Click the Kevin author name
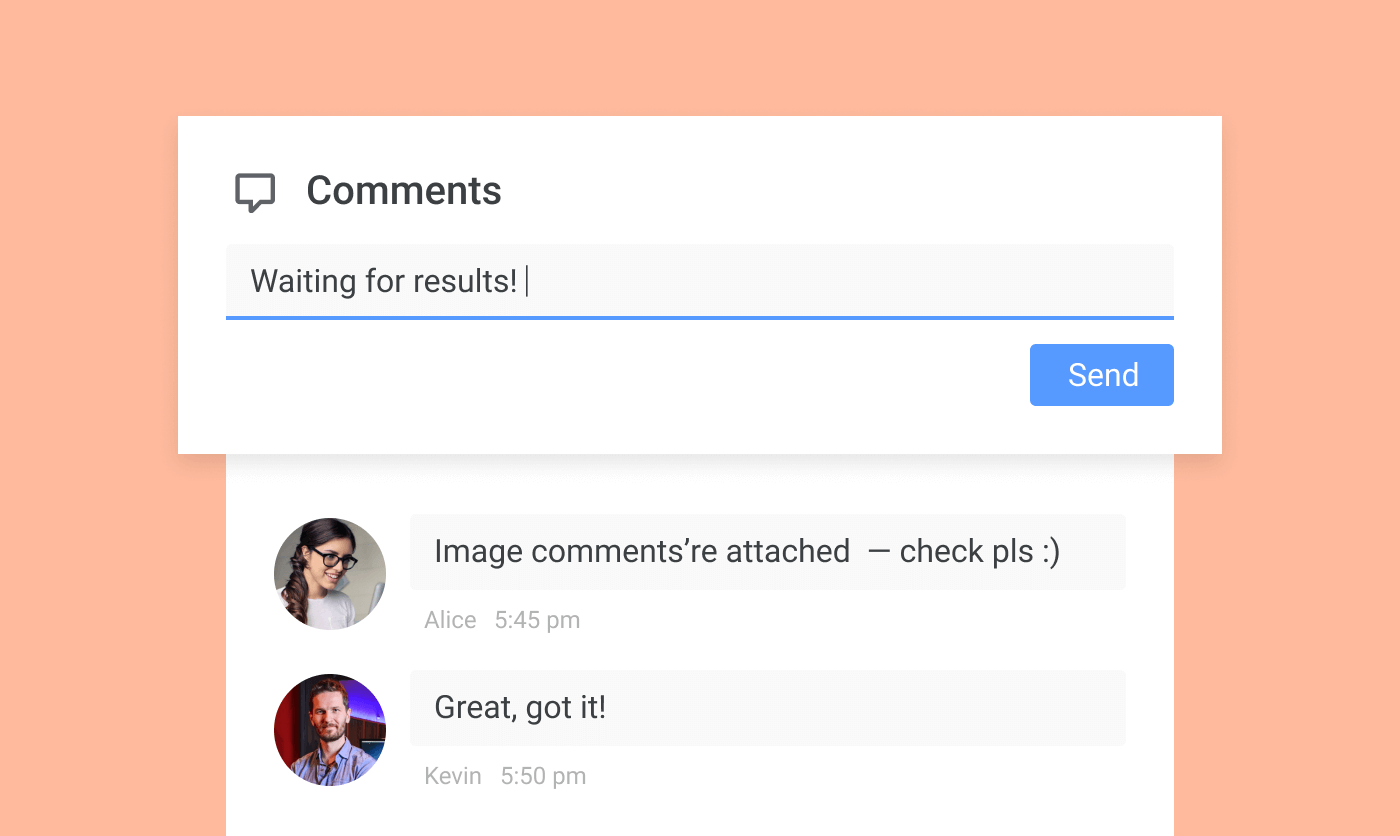This screenshot has height=836, width=1400. (452, 776)
